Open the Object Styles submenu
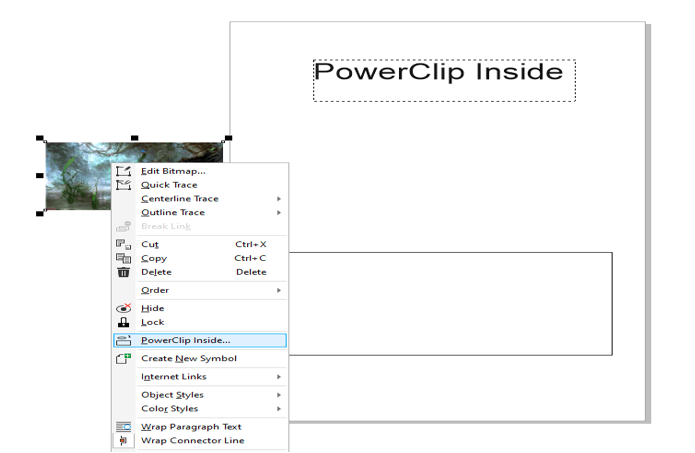Screen dimensions: 695x453 click(200, 395)
